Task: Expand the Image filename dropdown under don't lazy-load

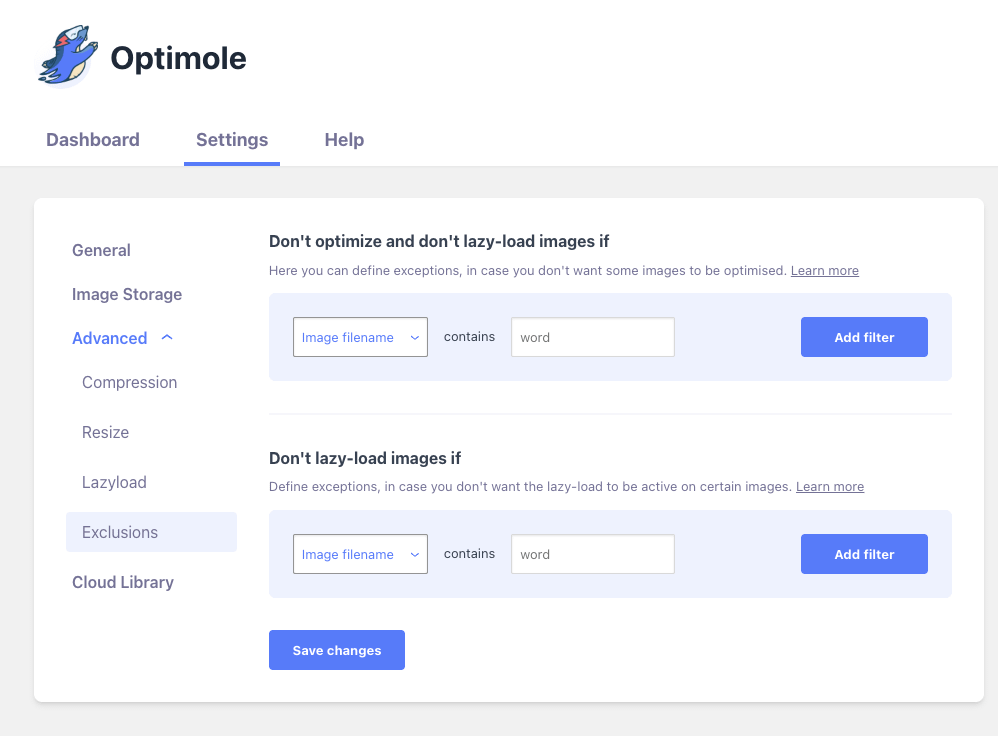Action: (360, 554)
